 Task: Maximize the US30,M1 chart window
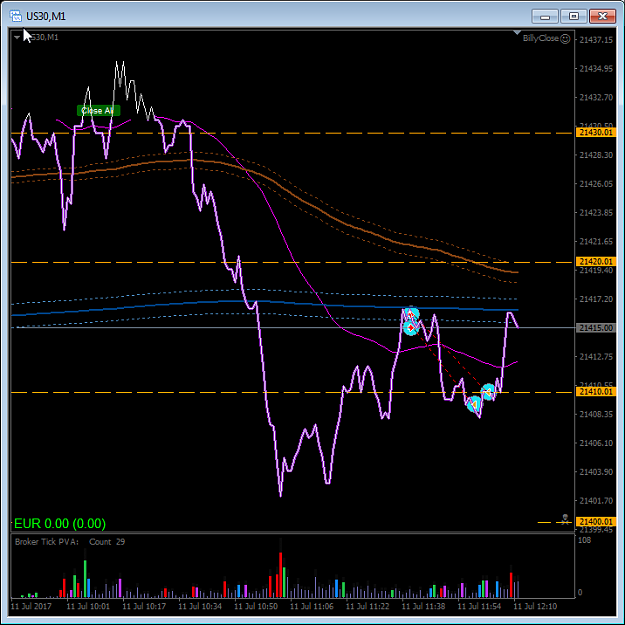coord(574,16)
